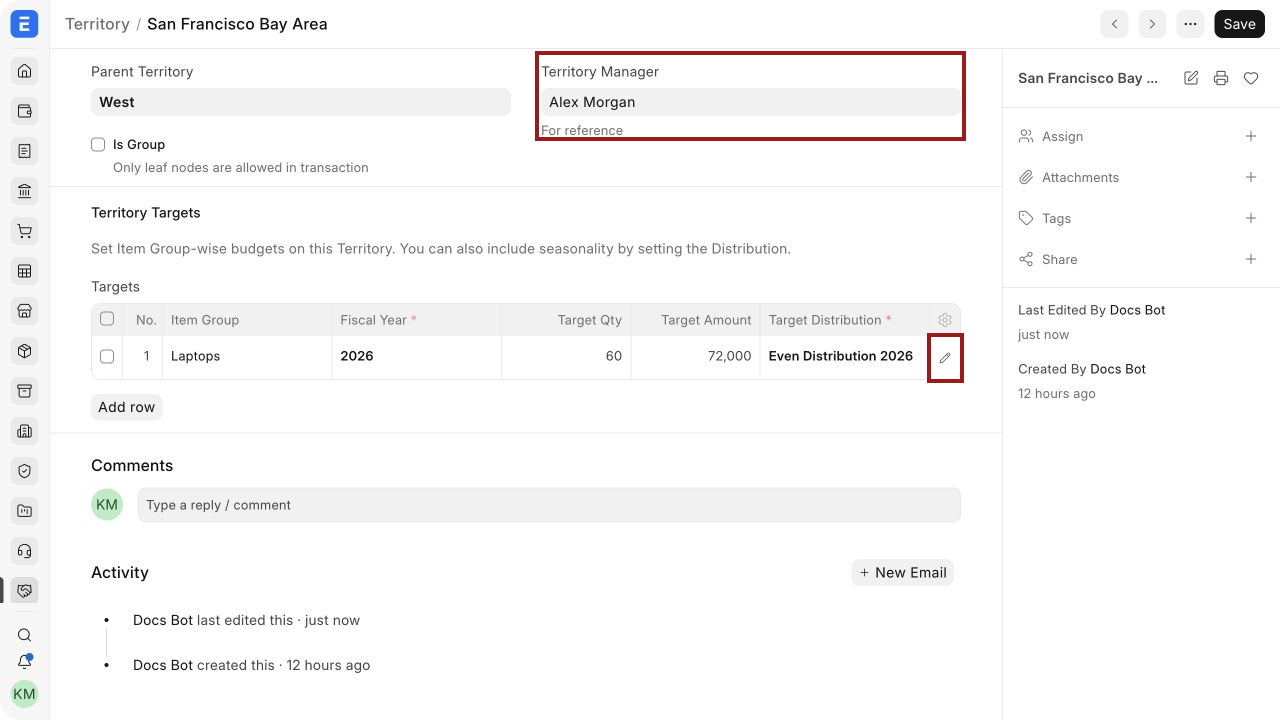1280x720 pixels.
Task: Open the table grid icon in sidebar
Action: pos(25,271)
